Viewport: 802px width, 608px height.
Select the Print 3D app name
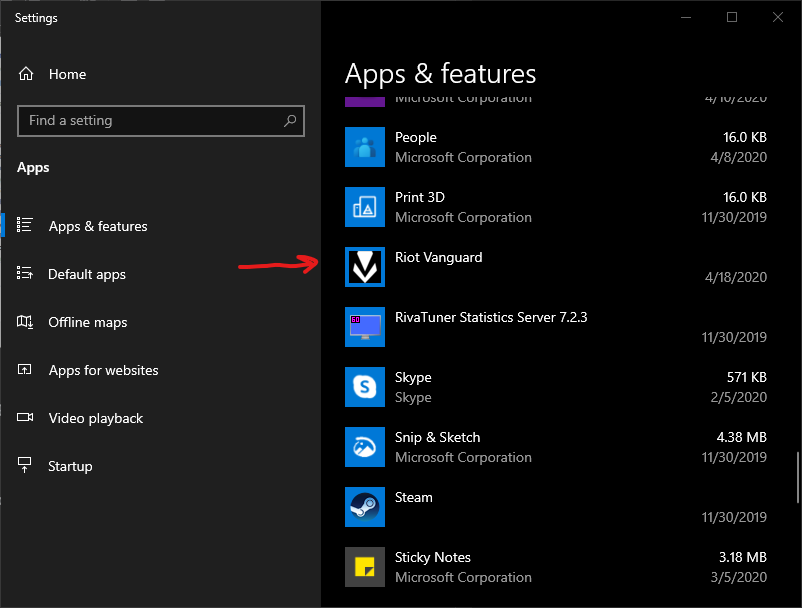pyautogui.click(x=419, y=197)
